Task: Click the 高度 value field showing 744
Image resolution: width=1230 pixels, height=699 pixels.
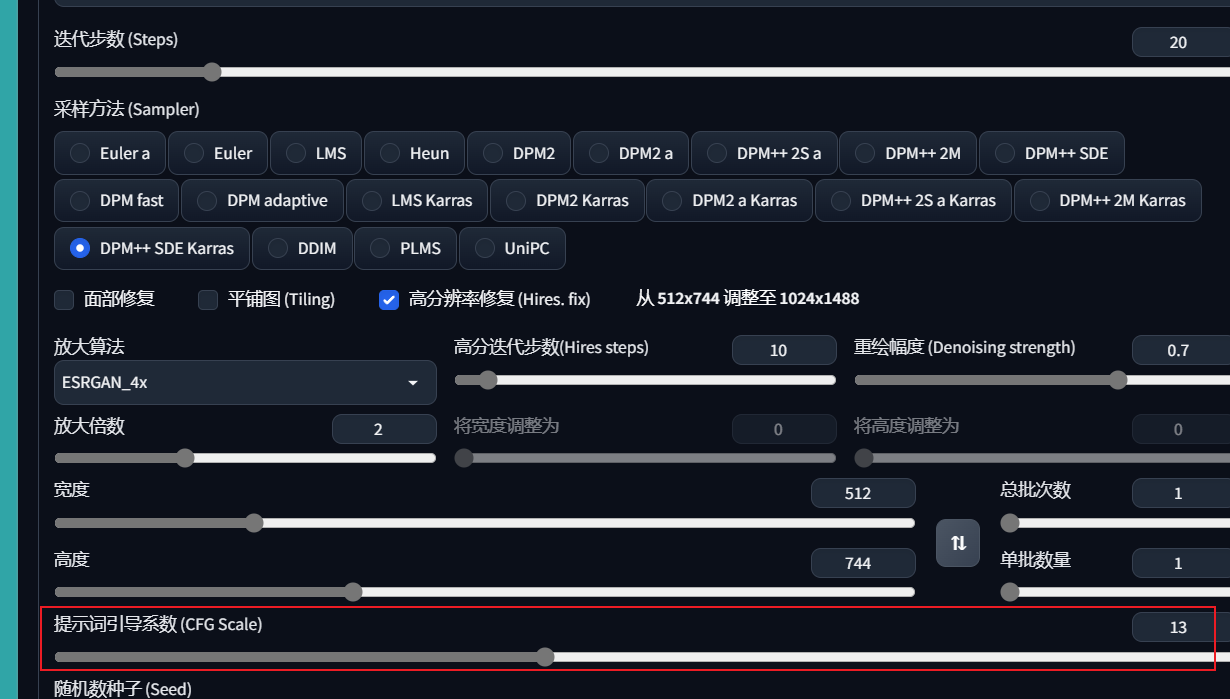Action: pos(862,563)
